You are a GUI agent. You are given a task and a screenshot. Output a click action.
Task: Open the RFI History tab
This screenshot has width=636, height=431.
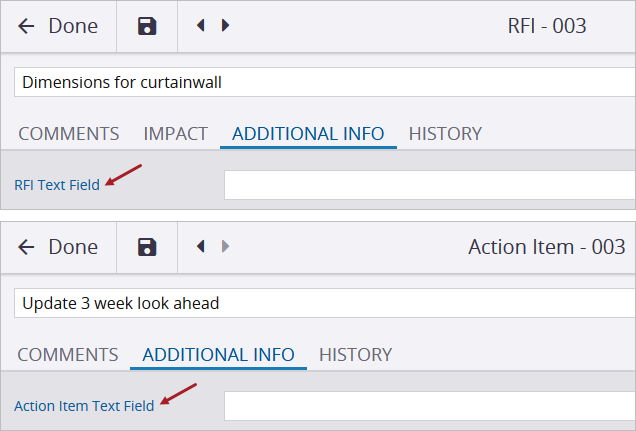pos(445,133)
